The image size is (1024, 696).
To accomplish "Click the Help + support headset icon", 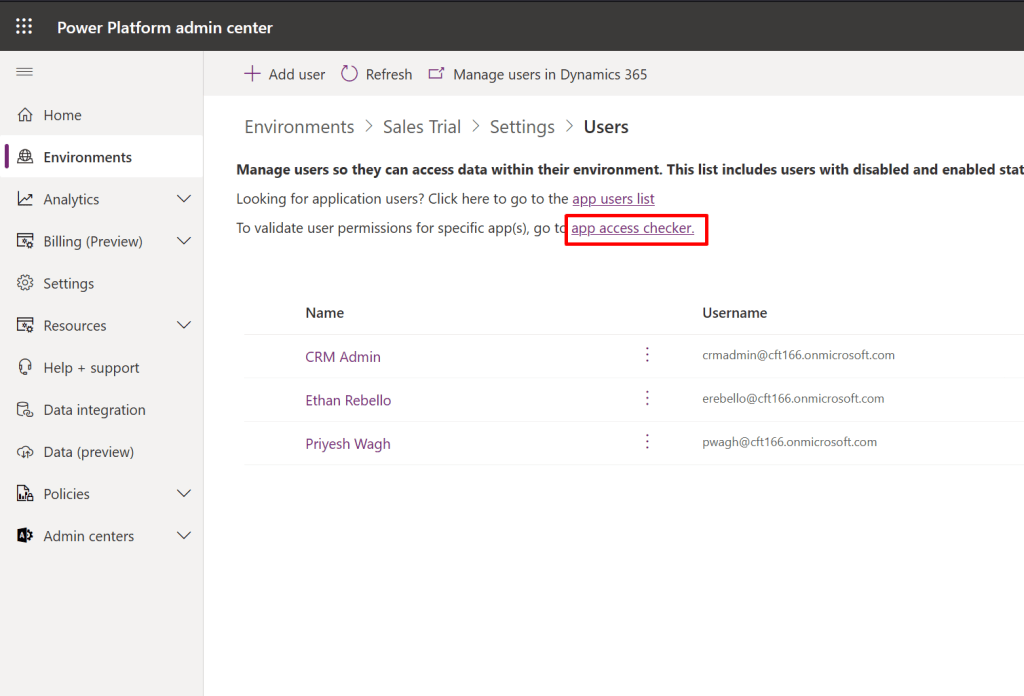I will pos(25,368).
